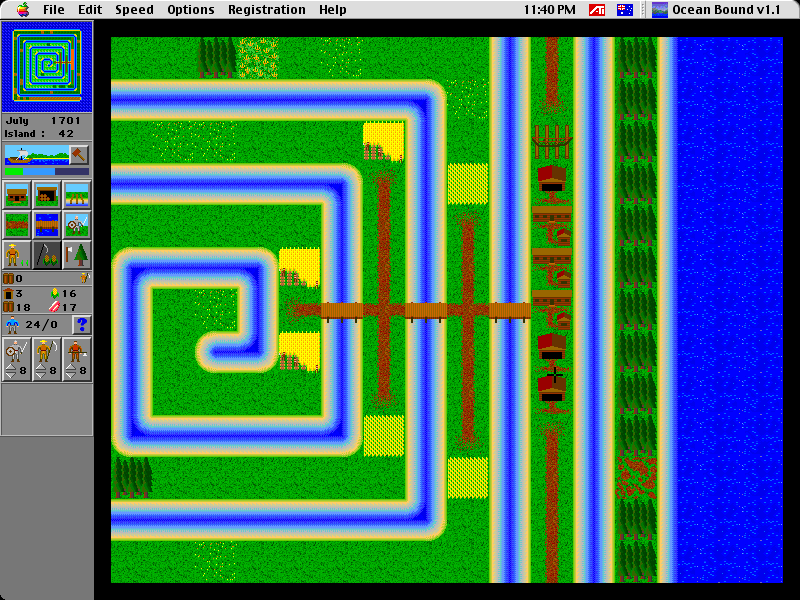Click the spiral island minimap

click(47, 66)
